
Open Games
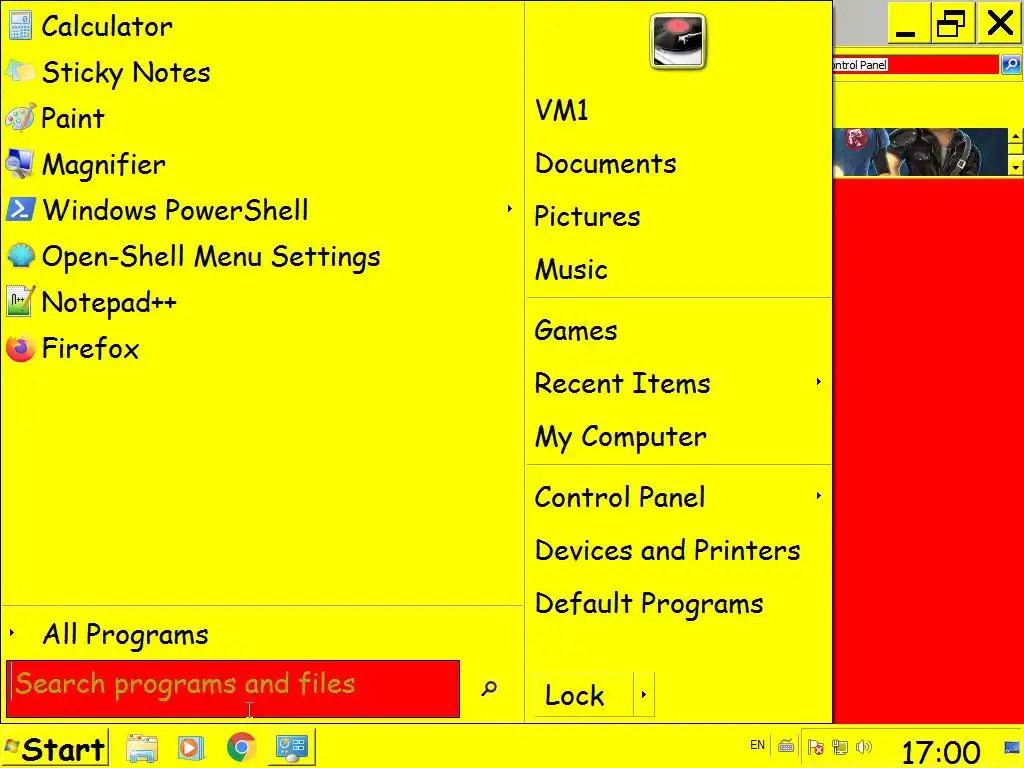678,330
